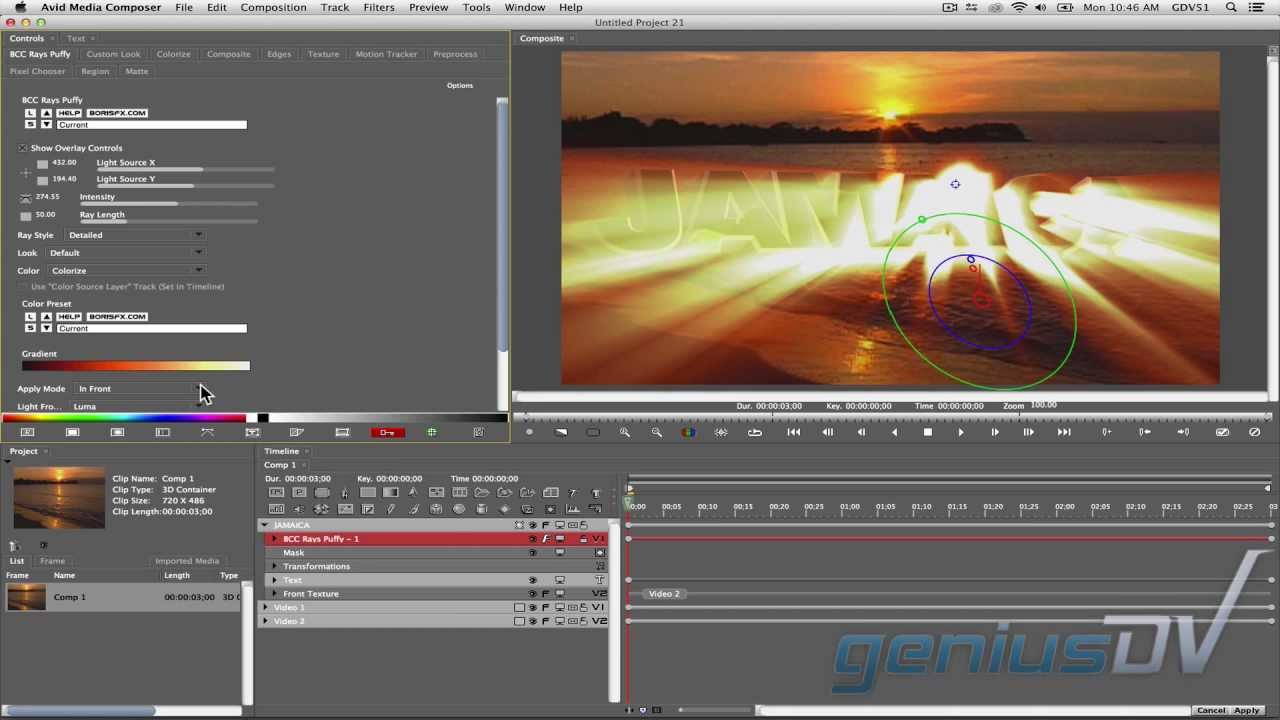Click the T text tool icon in Timeline toolbar

tap(595, 493)
